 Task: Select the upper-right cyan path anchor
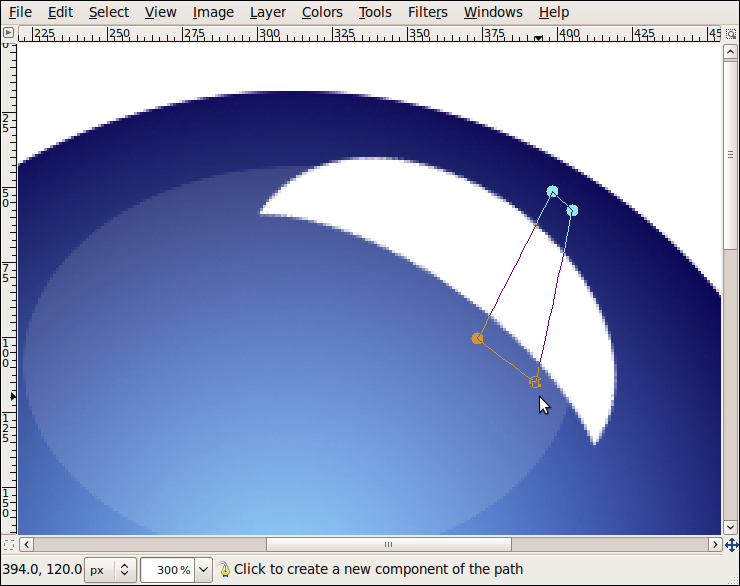[x=572, y=210]
